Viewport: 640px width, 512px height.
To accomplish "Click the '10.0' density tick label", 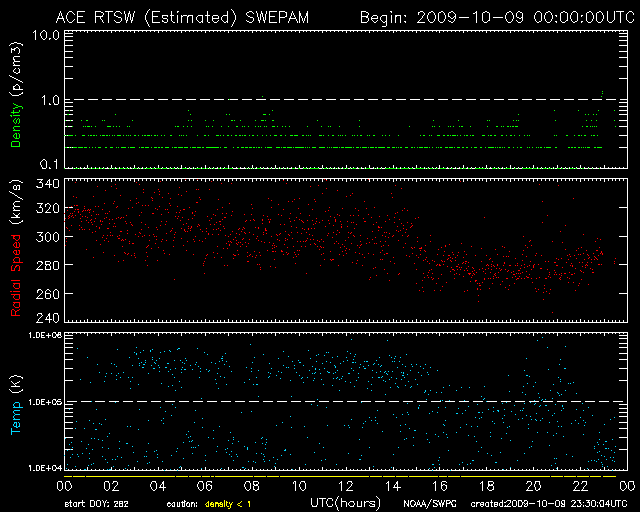I will (46, 35).
